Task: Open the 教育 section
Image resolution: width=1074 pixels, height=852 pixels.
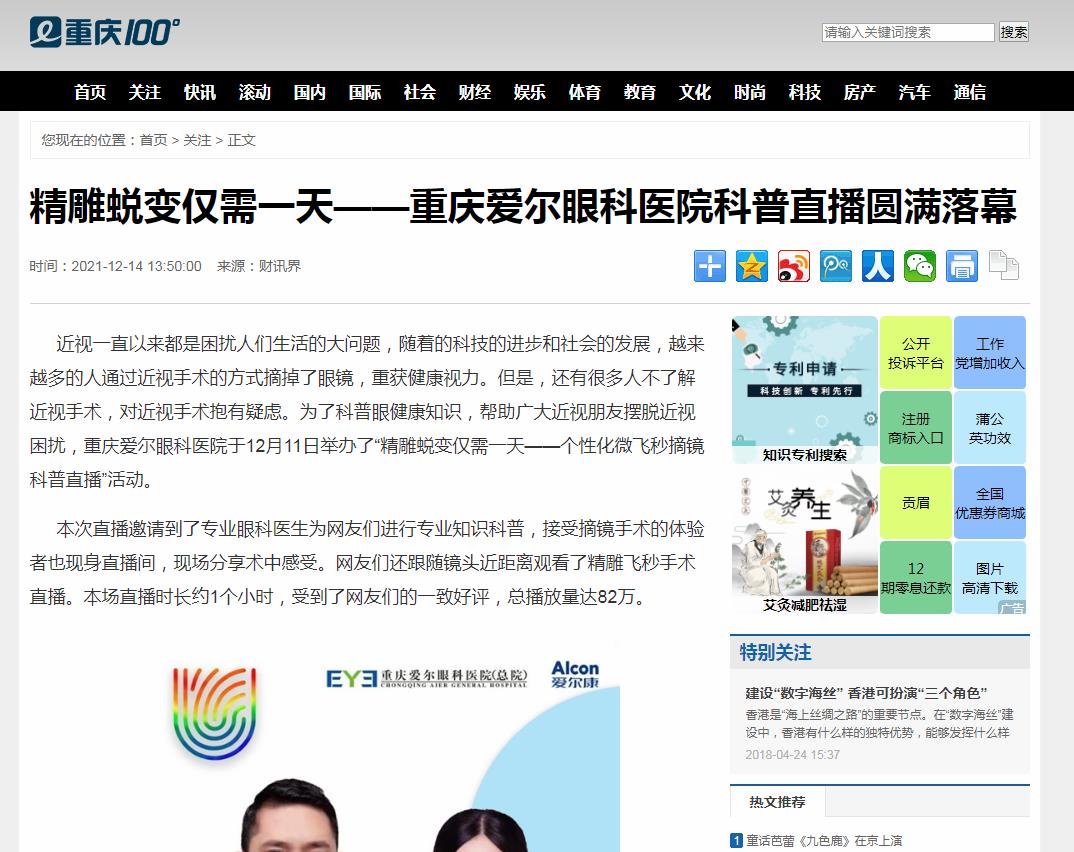Action: (x=640, y=92)
